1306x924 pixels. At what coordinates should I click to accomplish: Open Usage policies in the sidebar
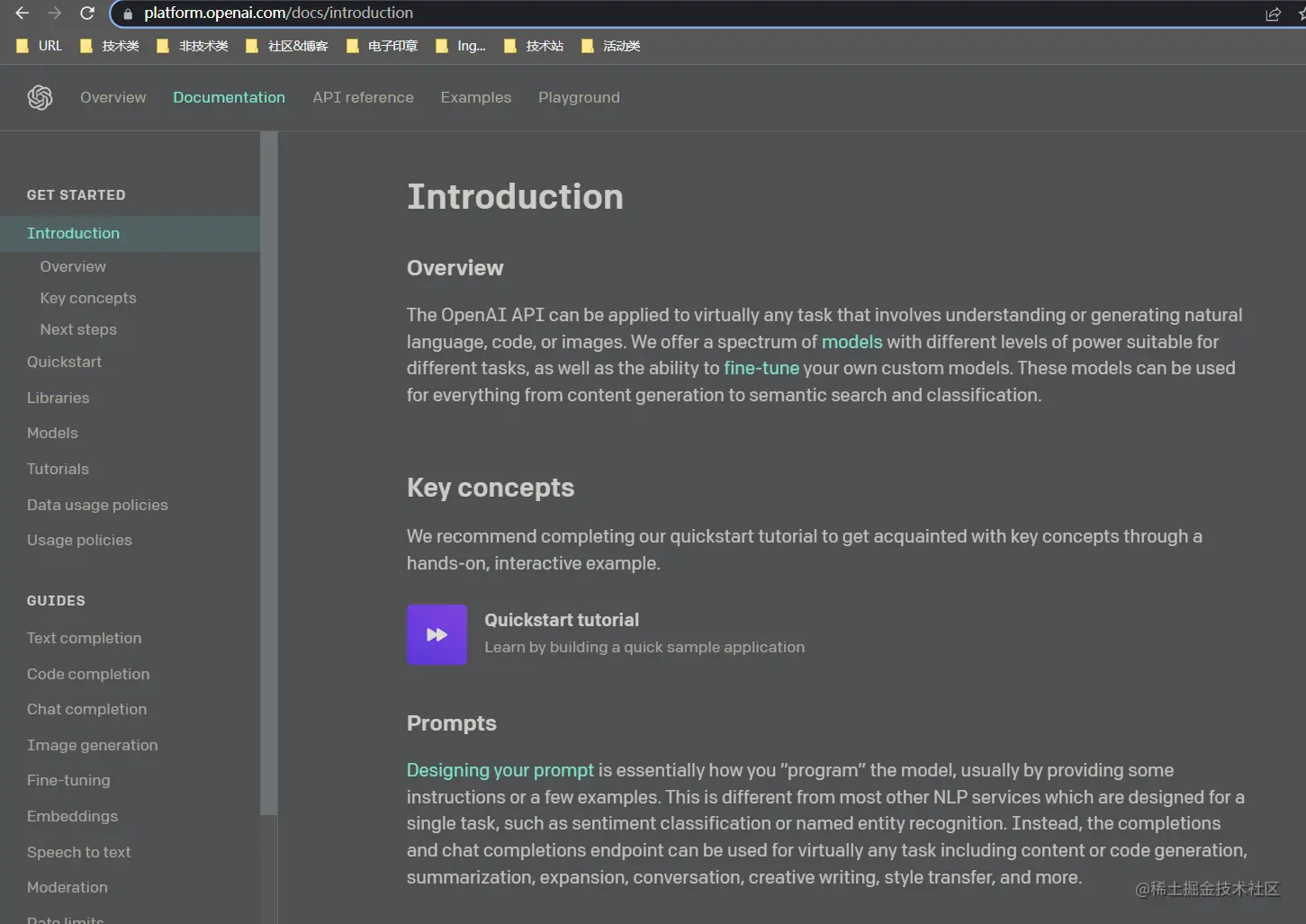pyautogui.click(x=79, y=540)
